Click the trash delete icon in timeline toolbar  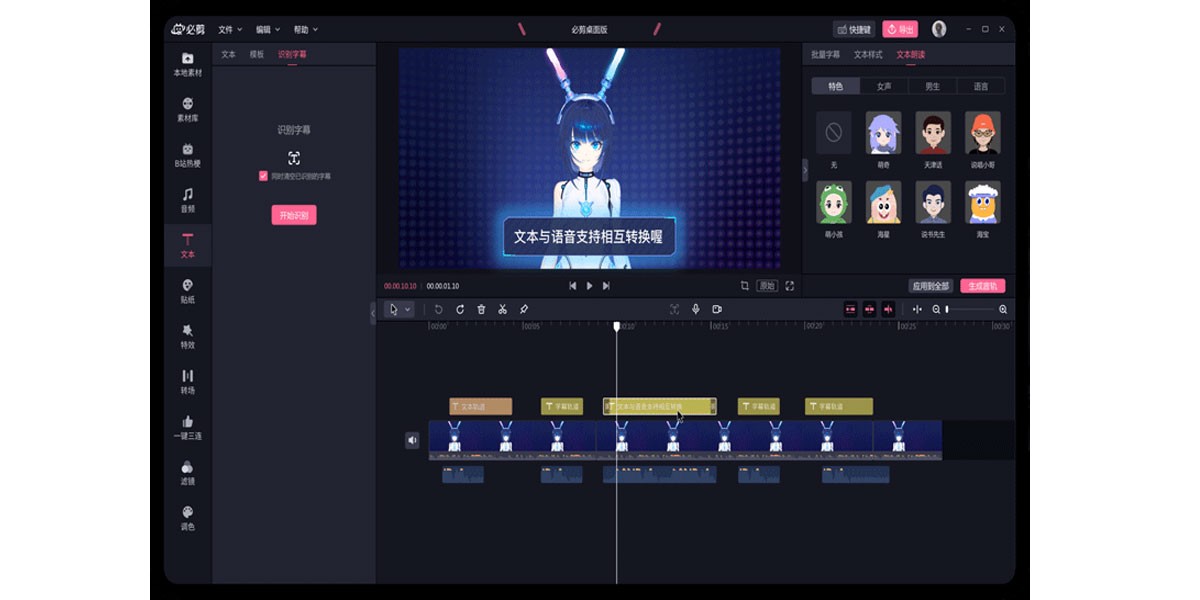pos(481,310)
